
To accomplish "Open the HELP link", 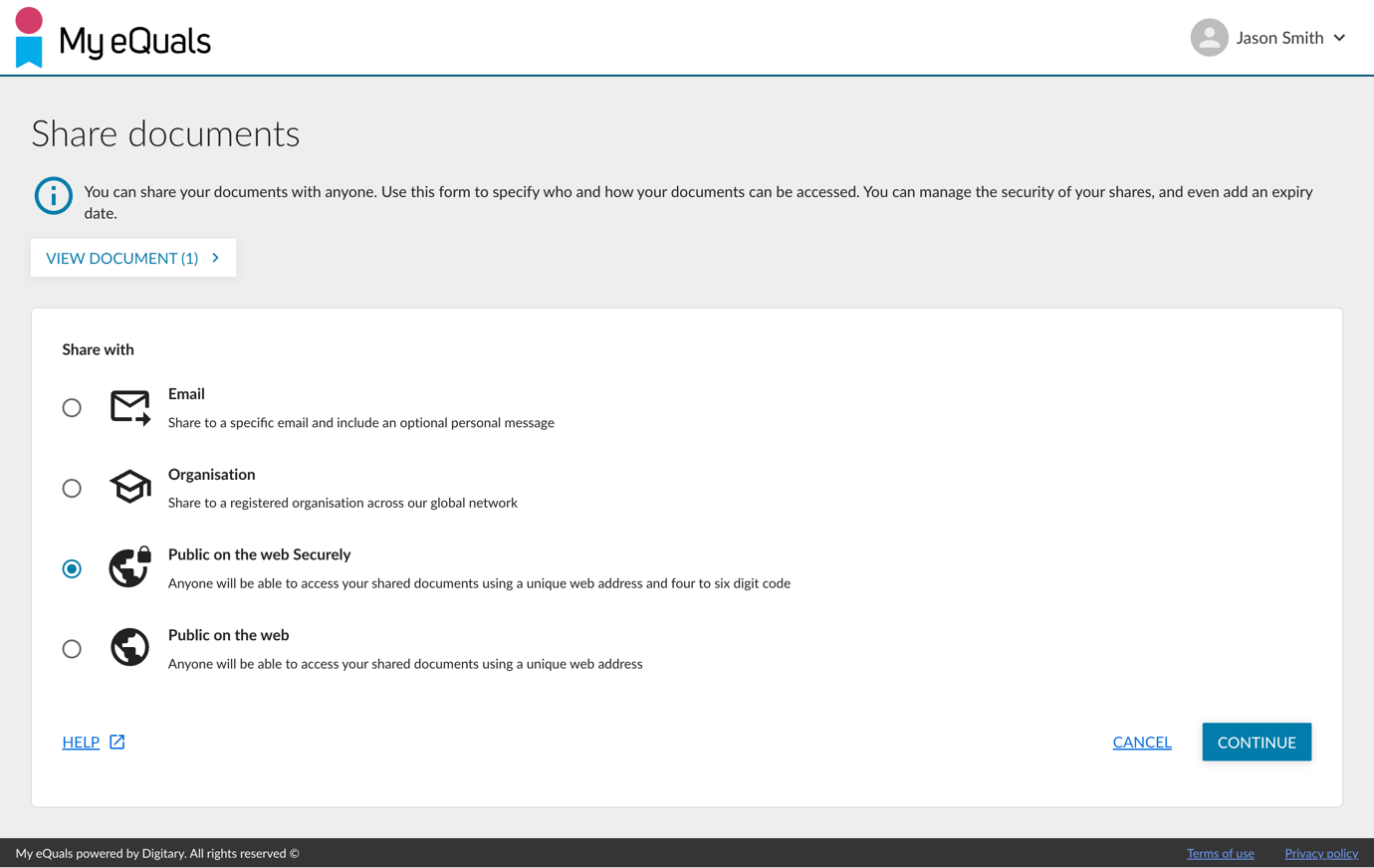I will tap(81, 743).
